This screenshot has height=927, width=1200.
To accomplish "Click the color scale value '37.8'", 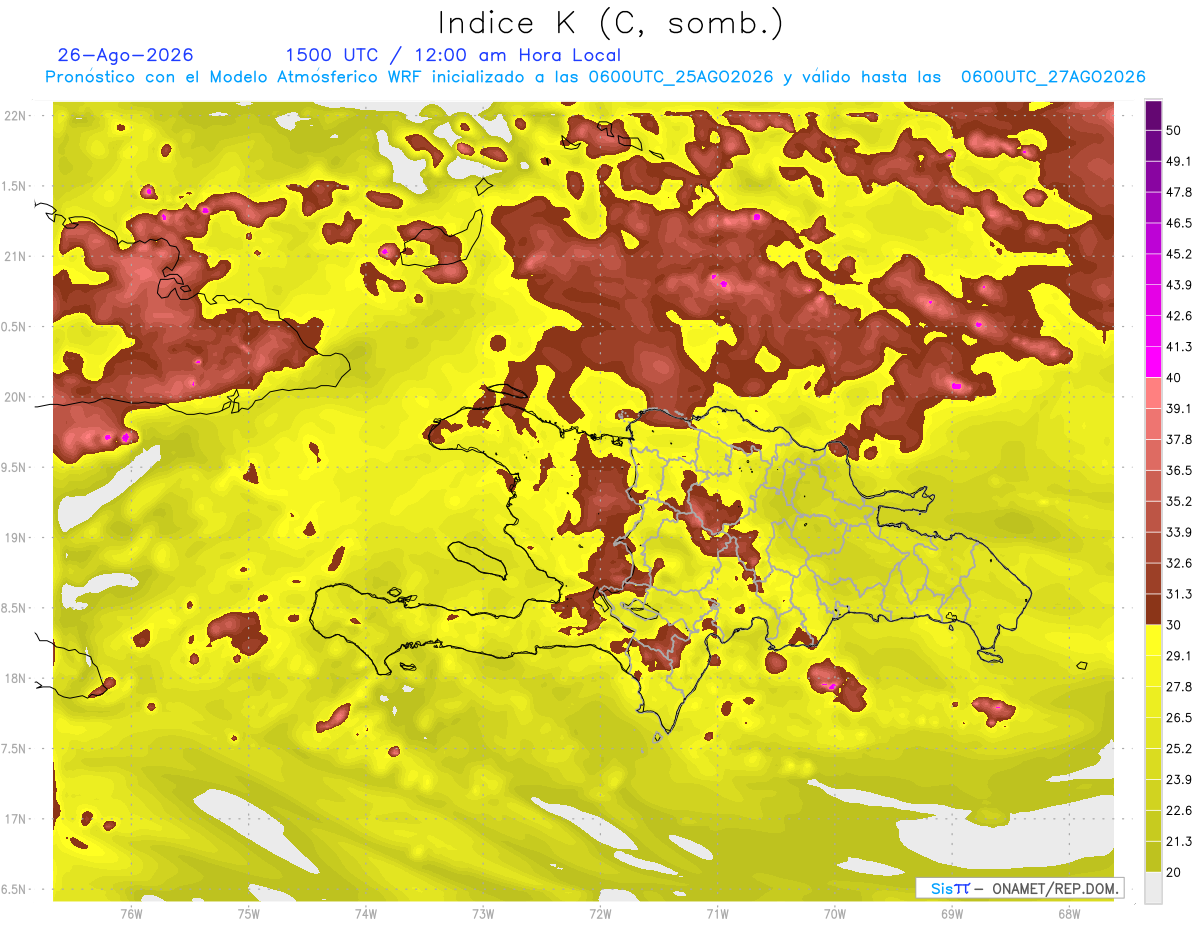I will click(1178, 439).
